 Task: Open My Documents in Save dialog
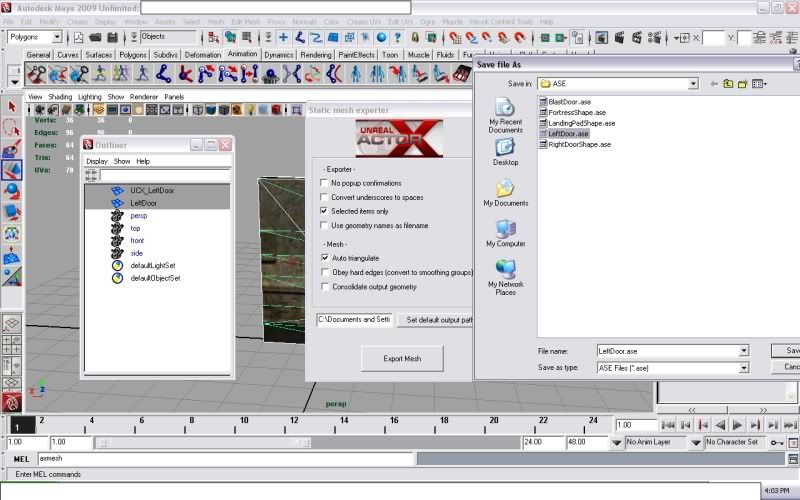(x=505, y=192)
